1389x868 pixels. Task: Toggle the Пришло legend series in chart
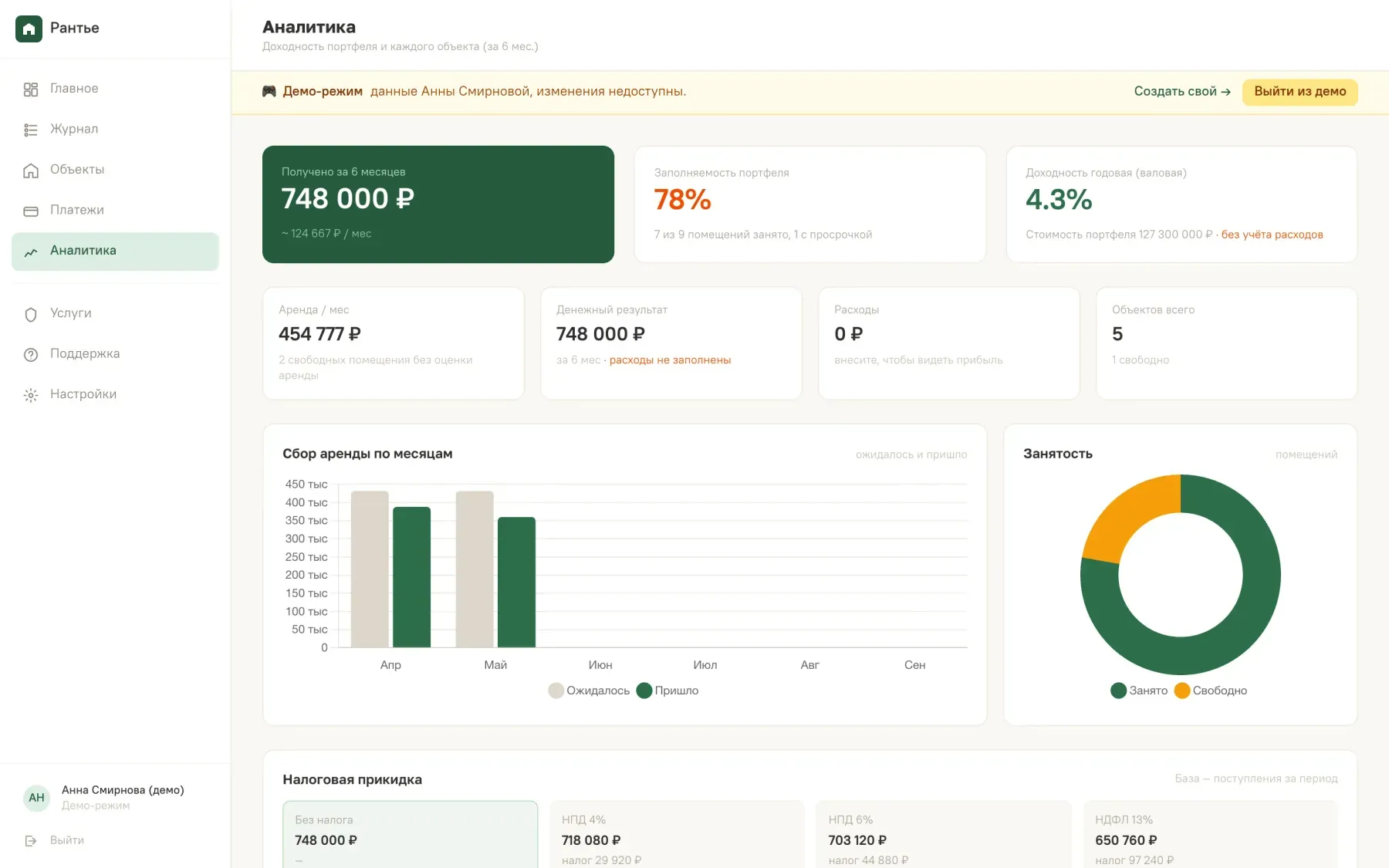[667, 691]
